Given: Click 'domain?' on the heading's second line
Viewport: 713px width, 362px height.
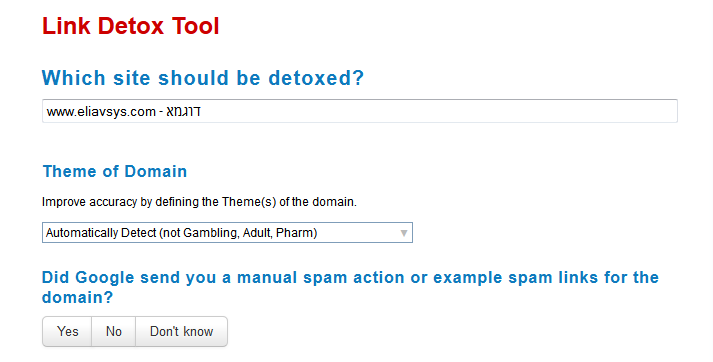Looking at the screenshot, I should coord(77,297).
